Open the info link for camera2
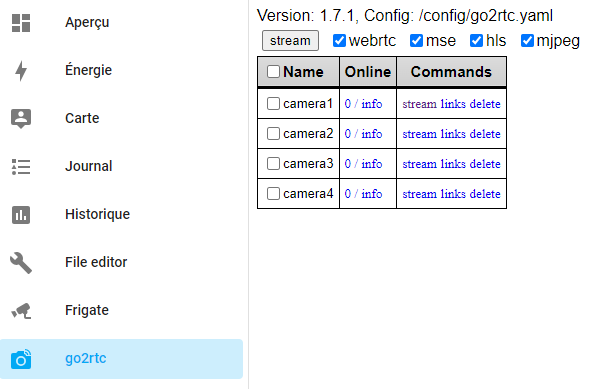599x389 pixels. pyautogui.click(x=372, y=134)
